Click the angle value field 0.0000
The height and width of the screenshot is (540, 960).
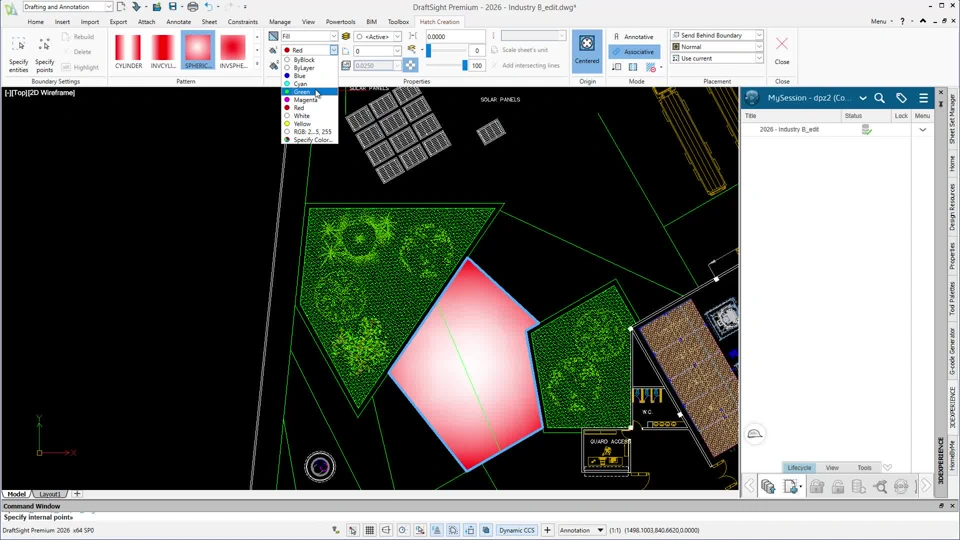[455, 36]
